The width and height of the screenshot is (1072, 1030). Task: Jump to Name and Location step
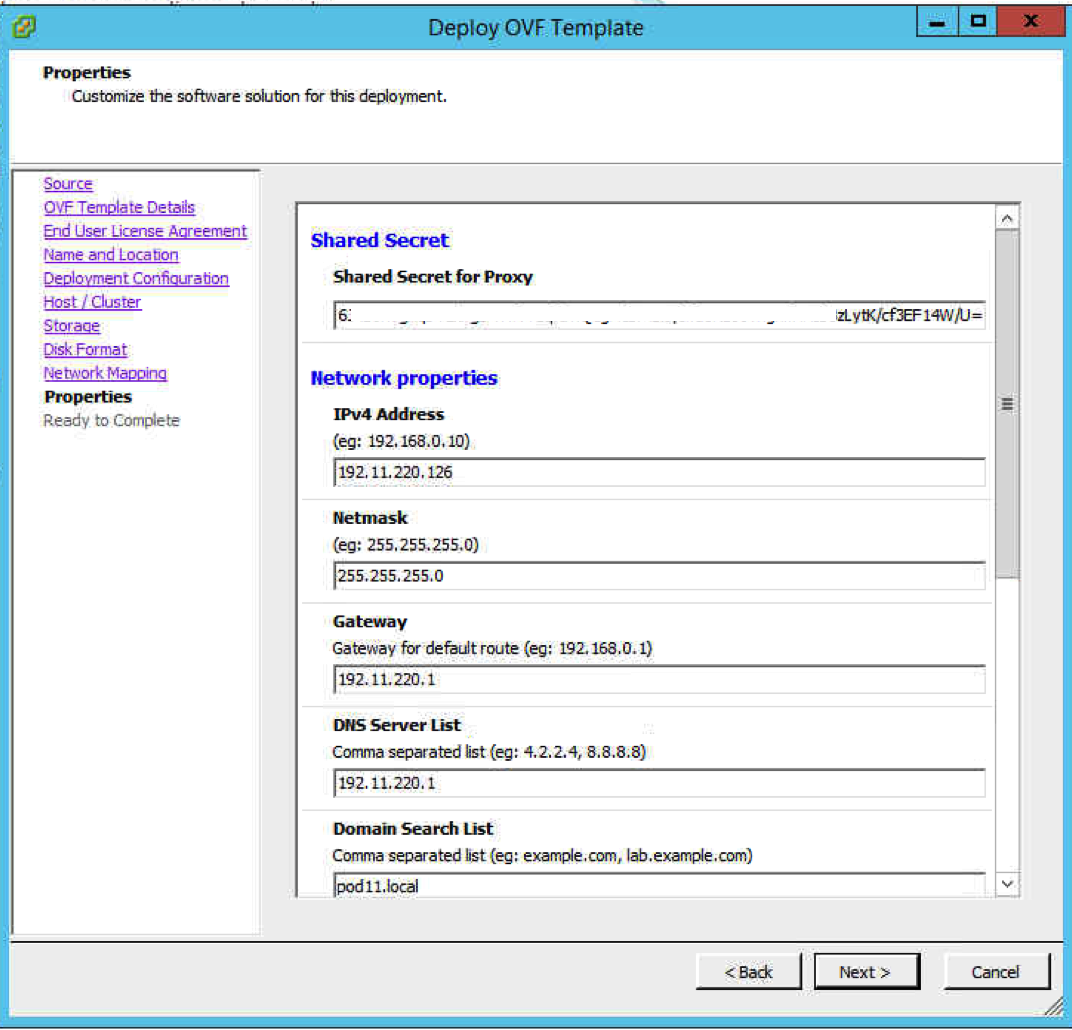(x=111, y=255)
